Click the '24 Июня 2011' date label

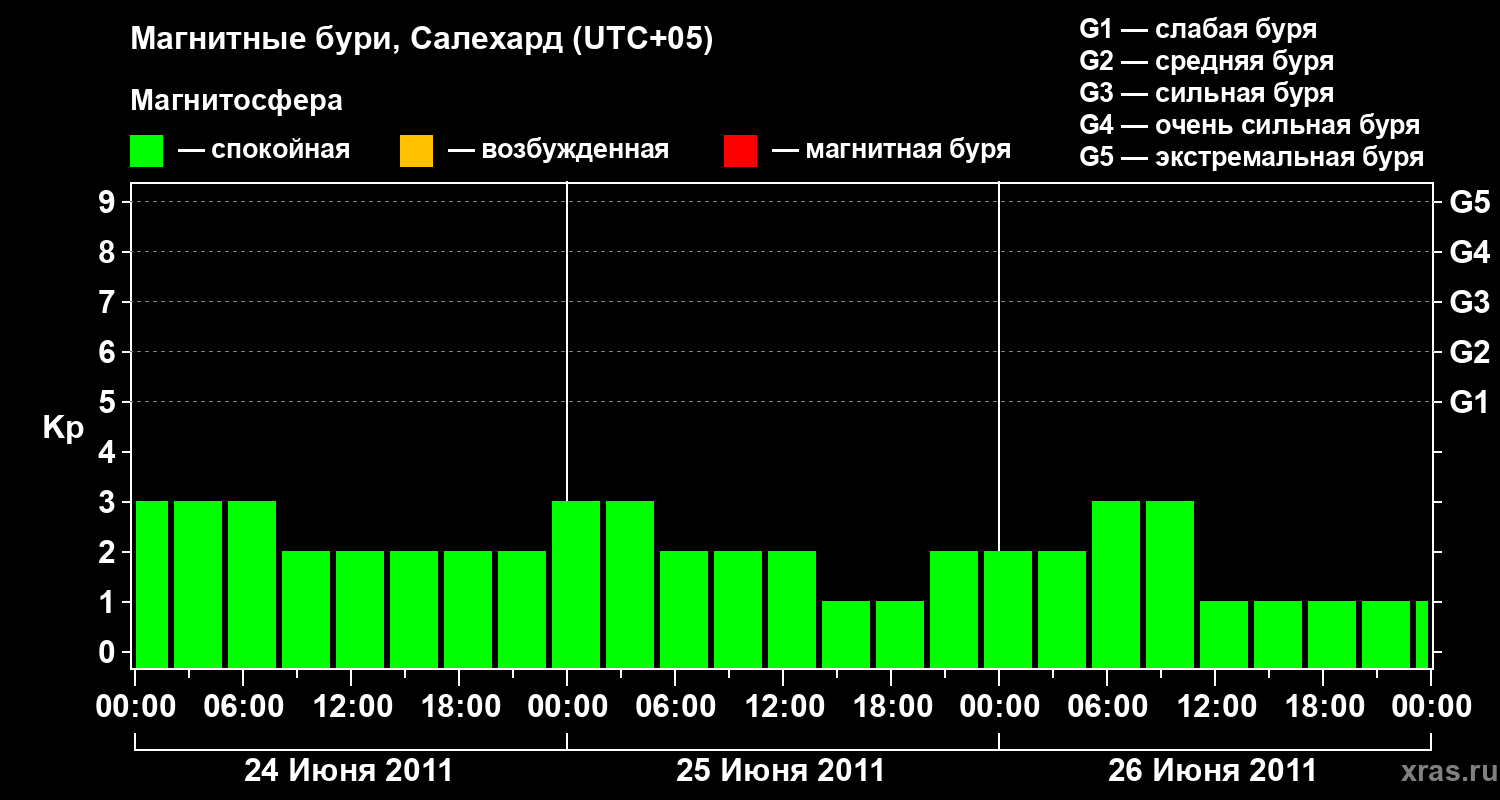click(x=349, y=771)
